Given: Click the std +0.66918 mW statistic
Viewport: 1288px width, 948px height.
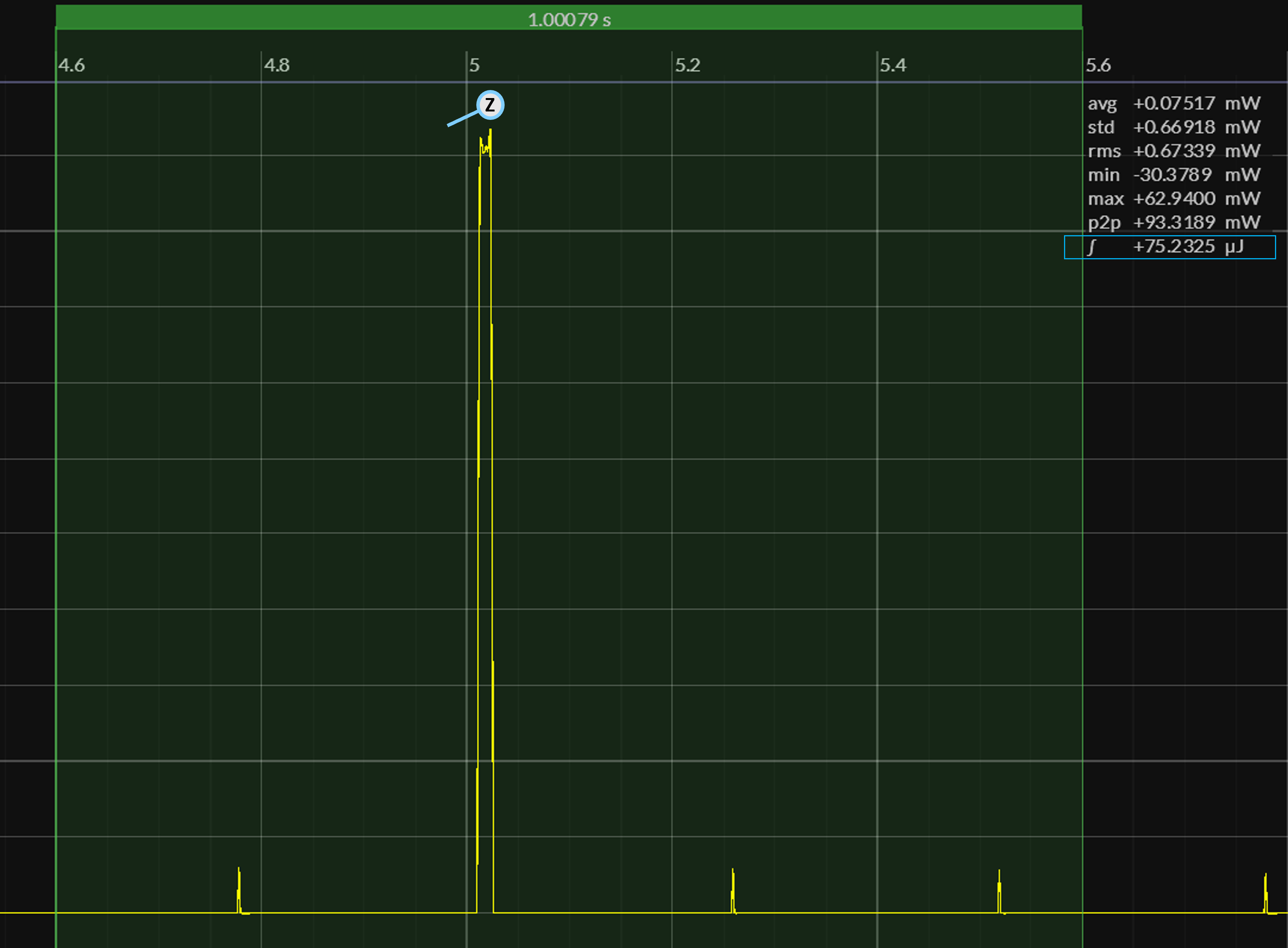Looking at the screenshot, I should [x=1173, y=127].
